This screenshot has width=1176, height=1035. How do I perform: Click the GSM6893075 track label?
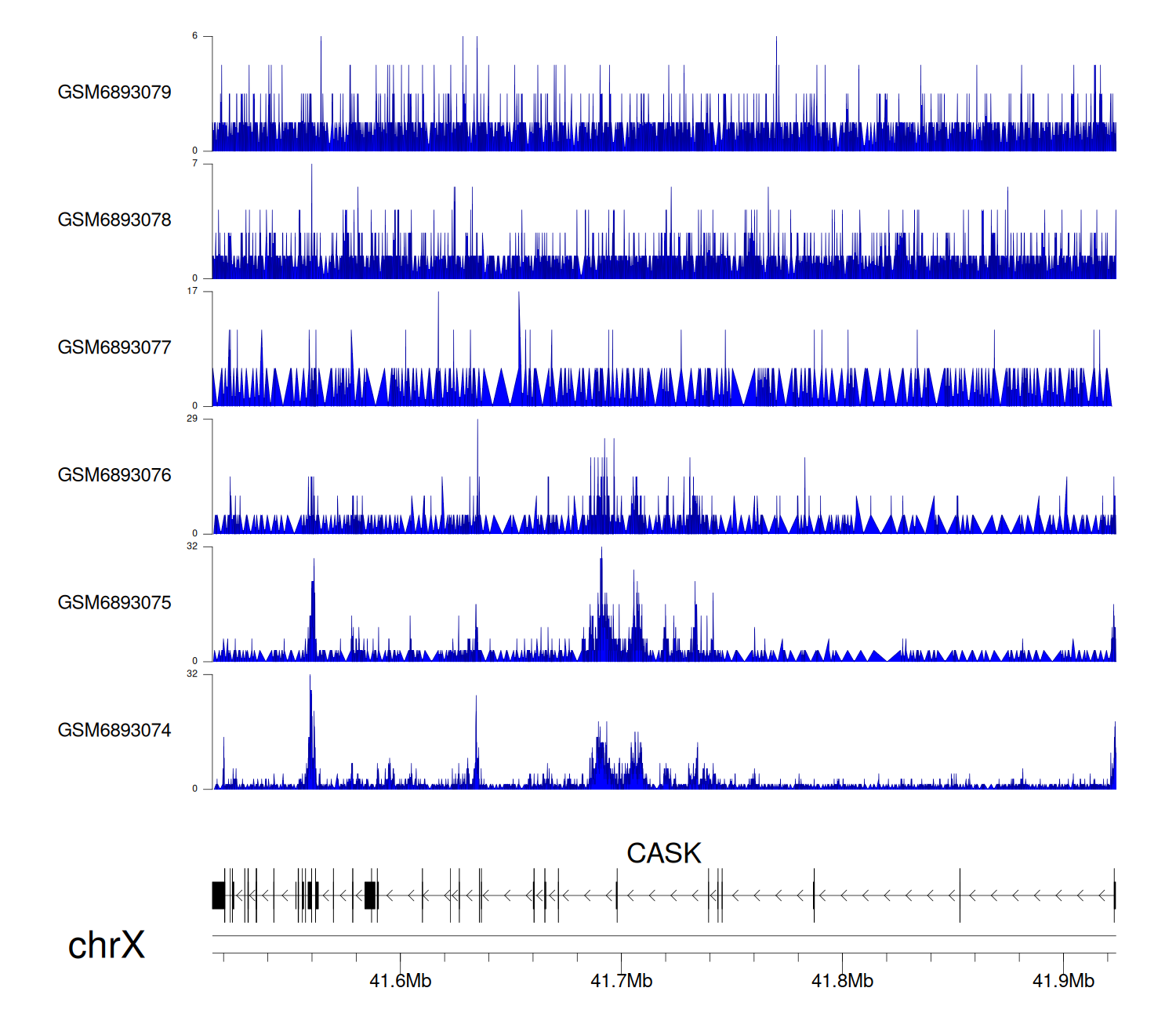coord(114,603)
